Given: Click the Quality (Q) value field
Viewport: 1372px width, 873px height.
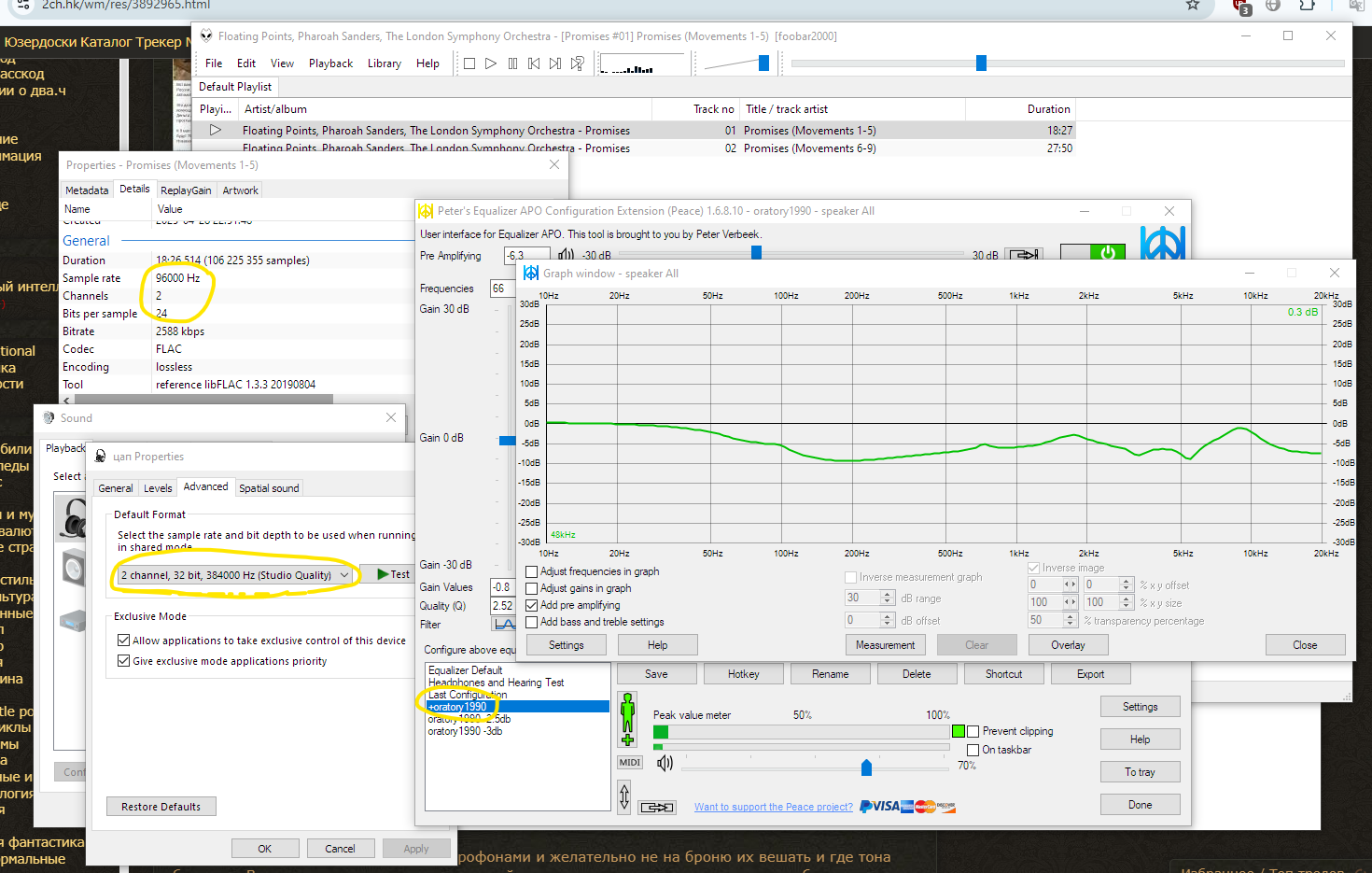Looking at the screenshot, I should pos(503,606).
